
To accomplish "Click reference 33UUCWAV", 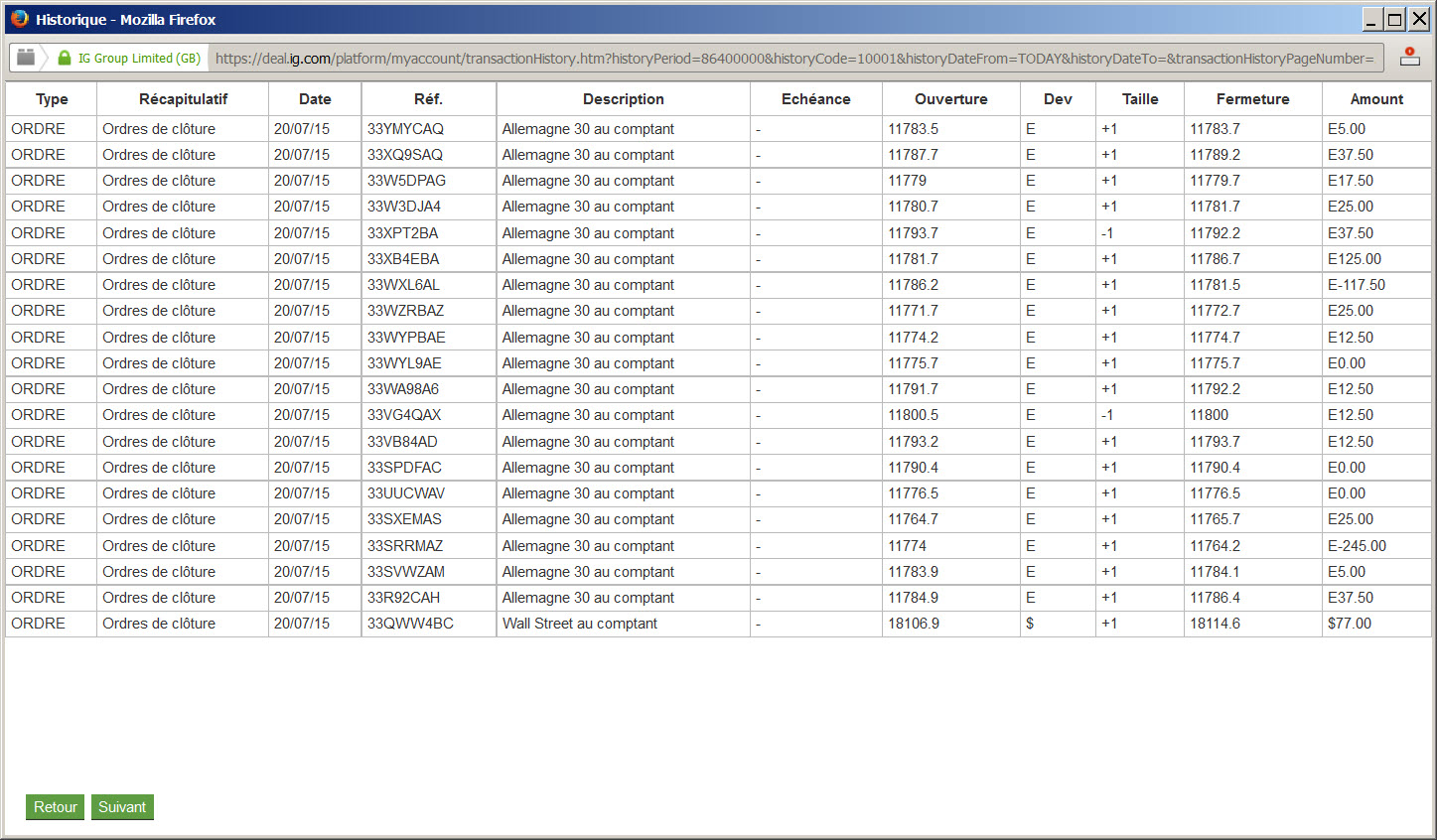I will coord(406,493).
